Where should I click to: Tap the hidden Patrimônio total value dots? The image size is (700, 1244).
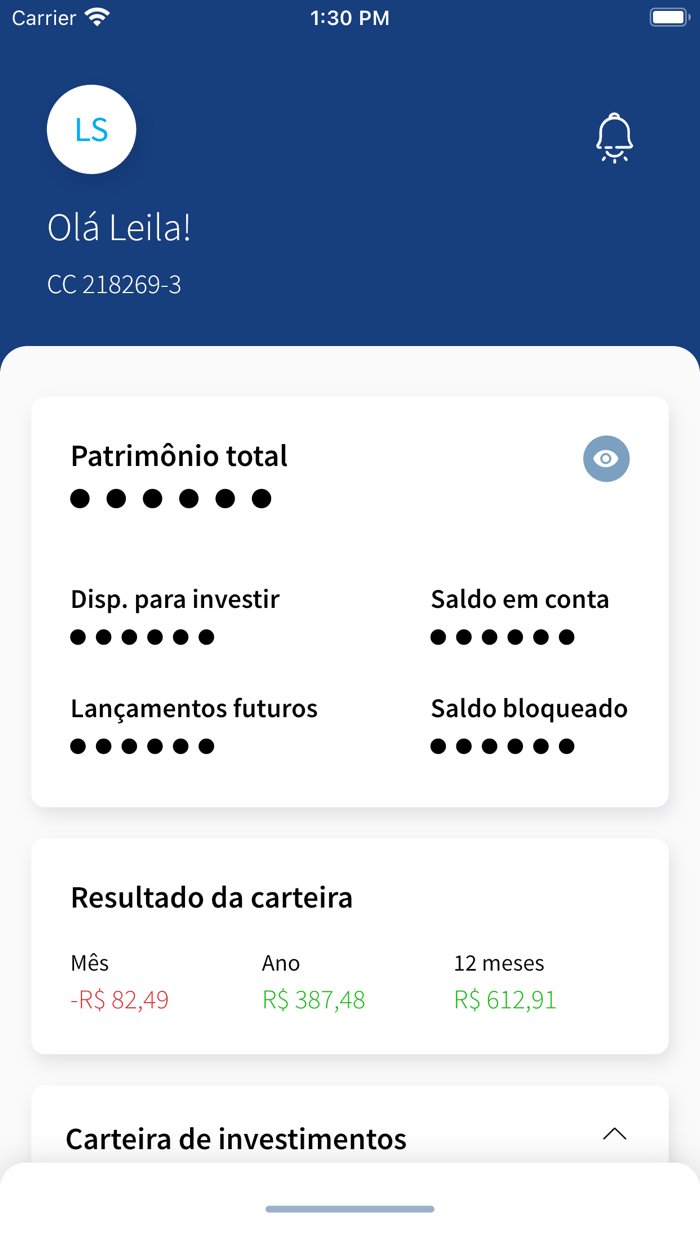170,496
